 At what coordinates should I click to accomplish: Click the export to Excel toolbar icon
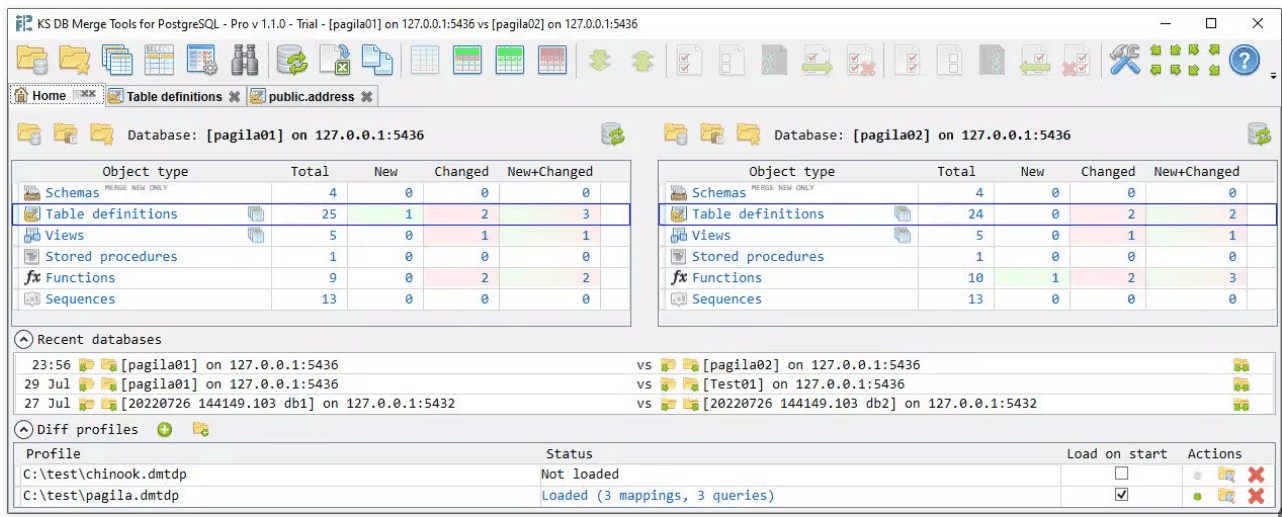335,60
